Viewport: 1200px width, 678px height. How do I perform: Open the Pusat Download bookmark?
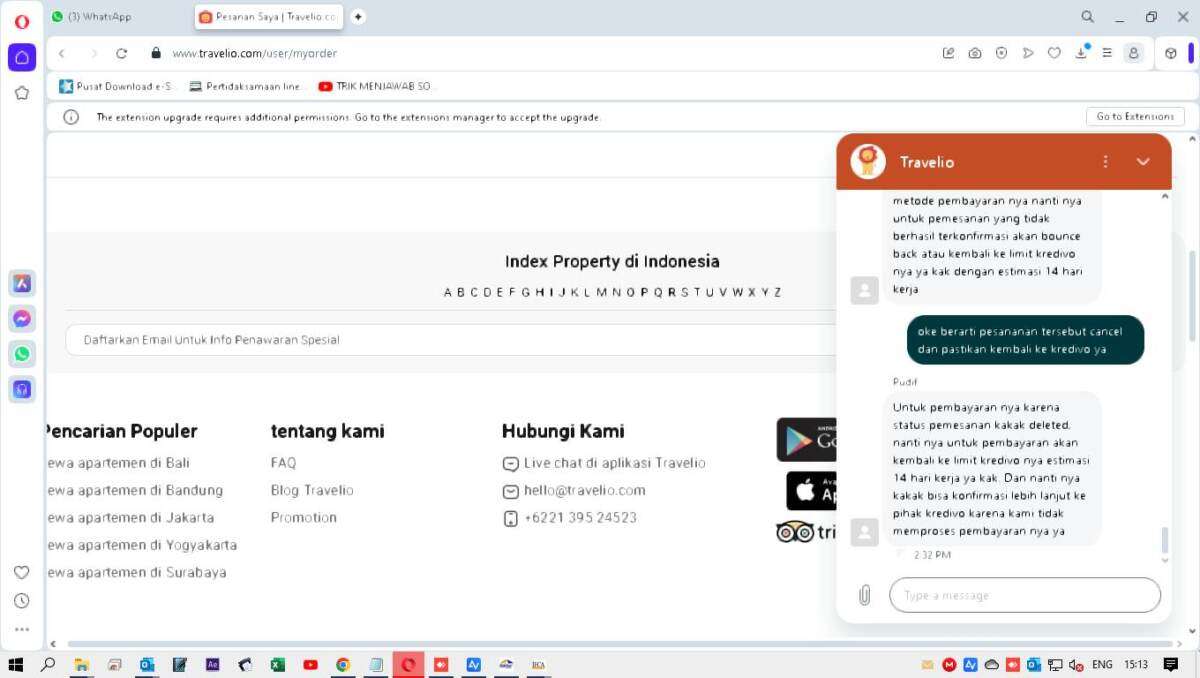(x=116, y=86)
